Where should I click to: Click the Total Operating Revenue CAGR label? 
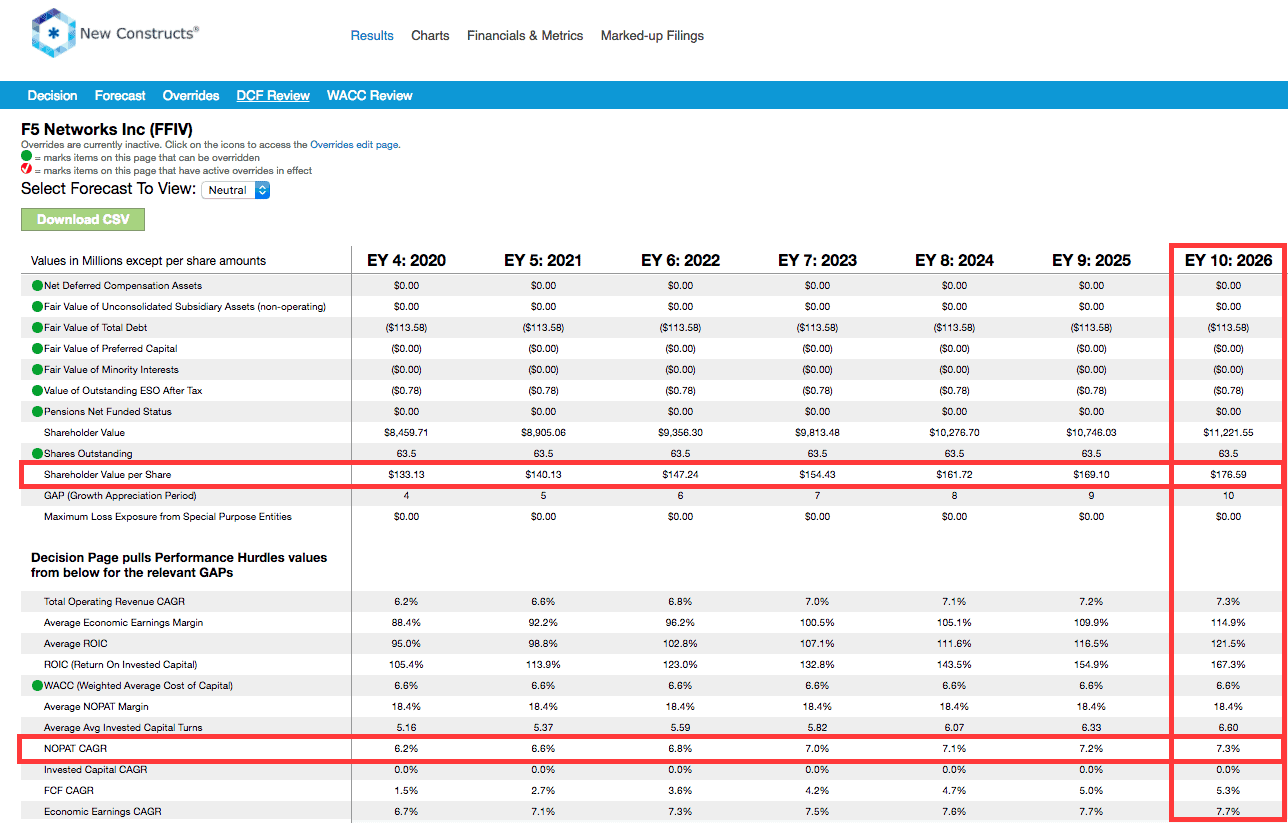115,602
